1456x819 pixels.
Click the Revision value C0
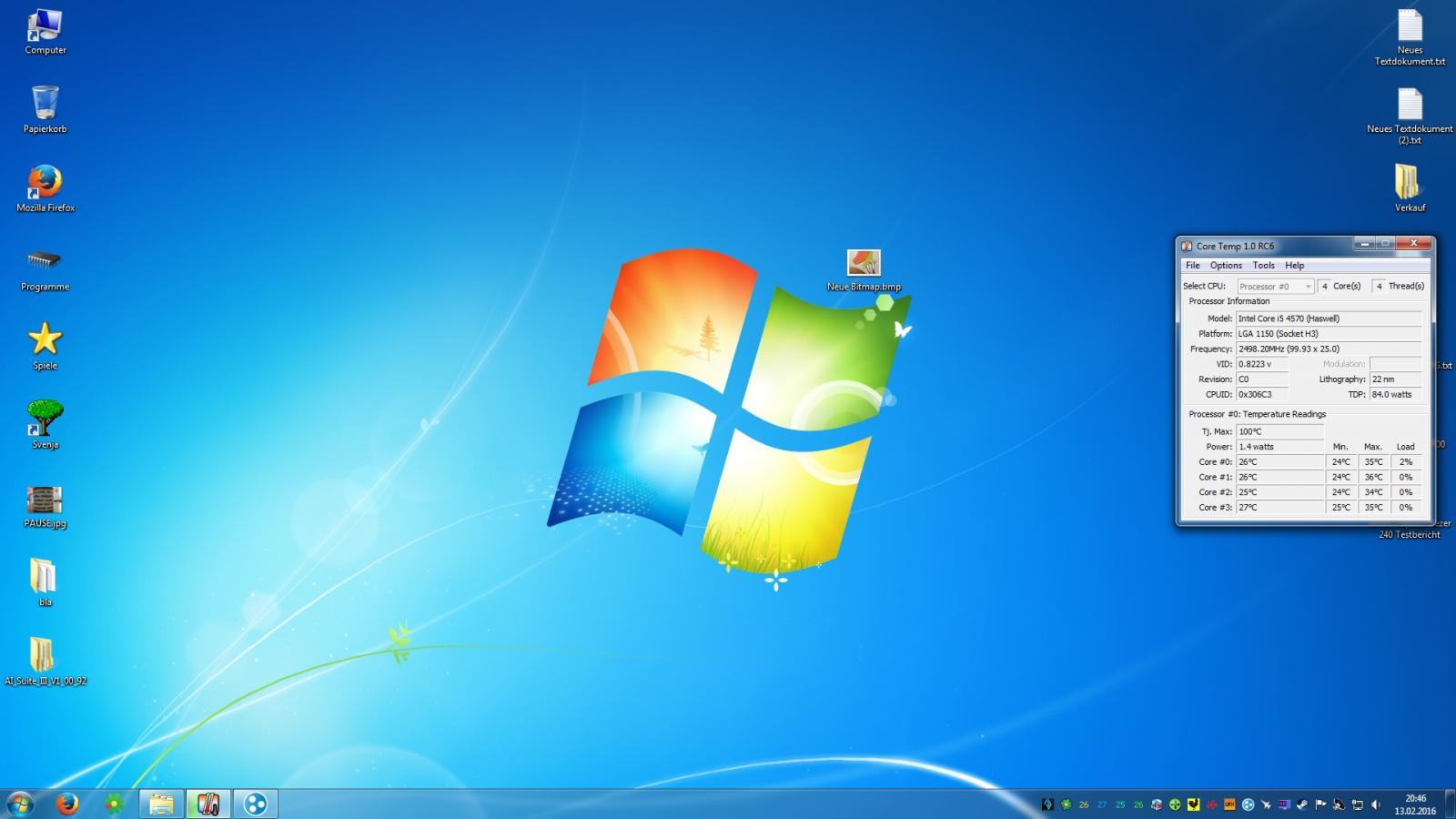pyautogui.click(x=1261, y=379)
